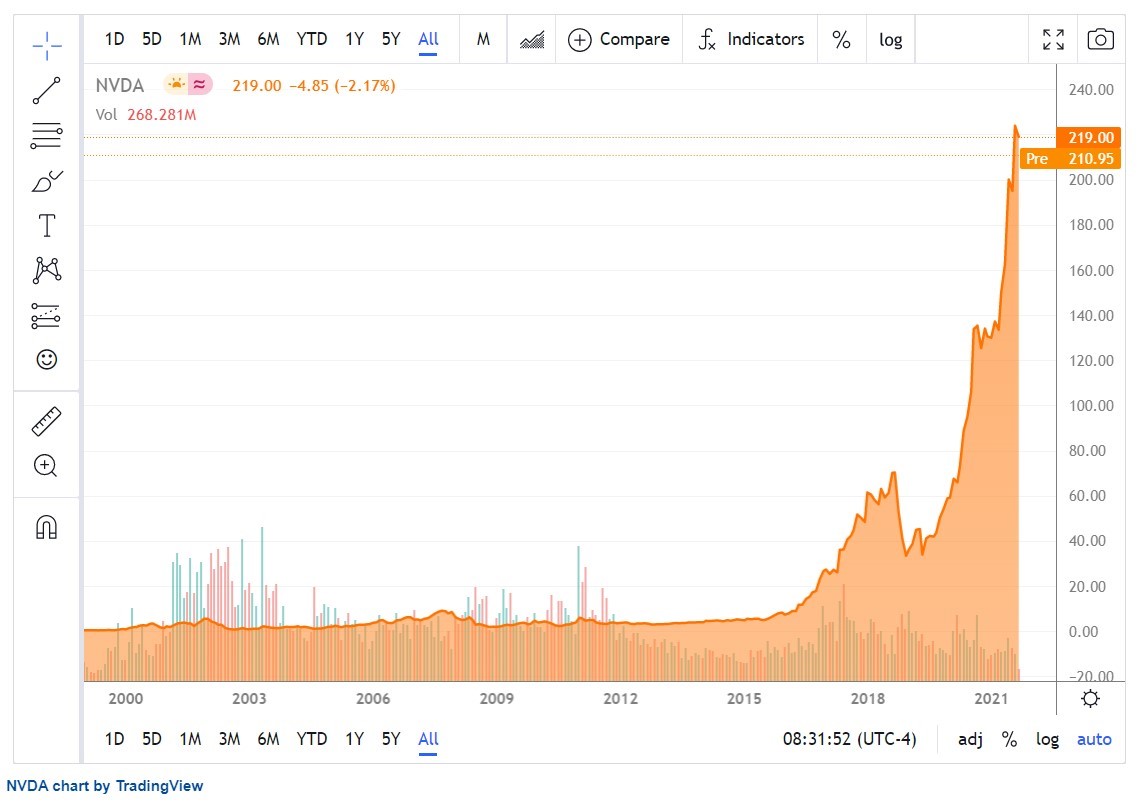Open NVDA chart by TradingView link
Image resolution: width=1142 pixels, height=807 pixels.
click(x=105, y=786)
